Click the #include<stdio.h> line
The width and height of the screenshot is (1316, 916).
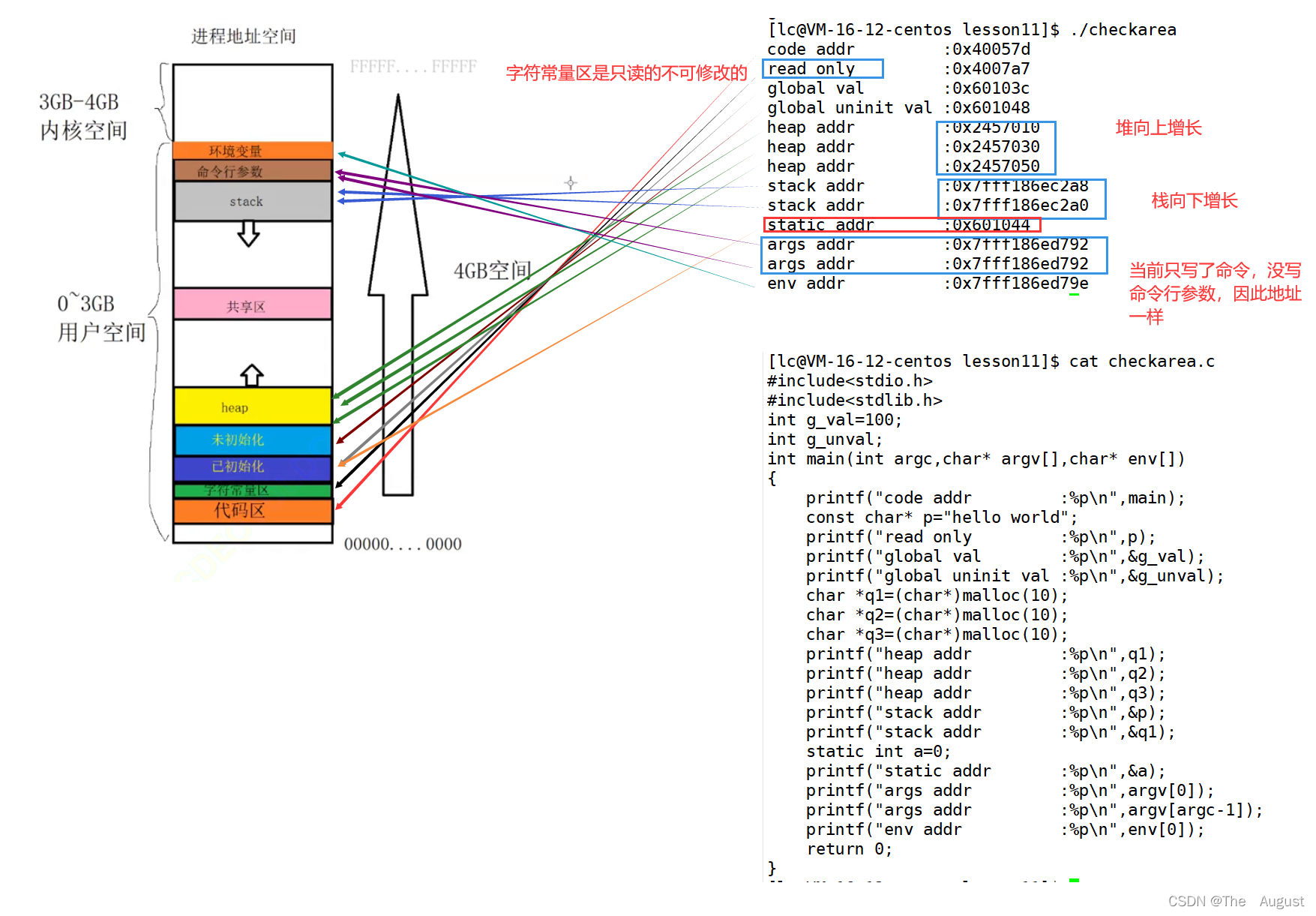(x=850, y=380)
